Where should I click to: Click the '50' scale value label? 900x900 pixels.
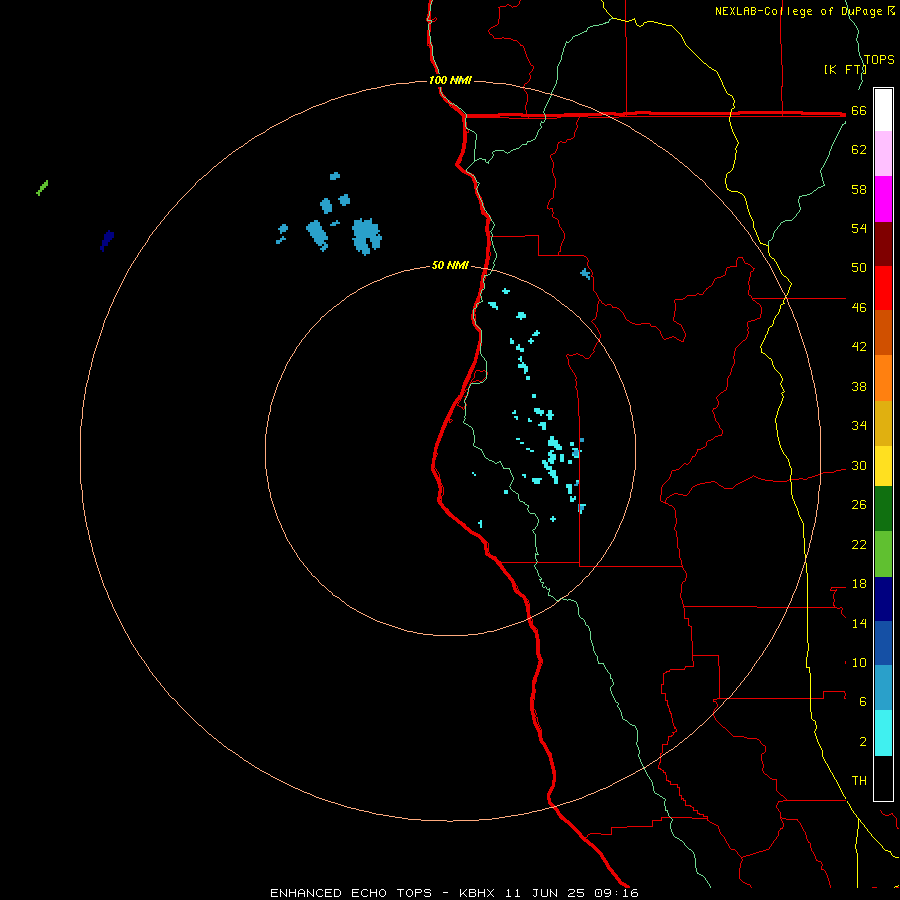(859, 268)
